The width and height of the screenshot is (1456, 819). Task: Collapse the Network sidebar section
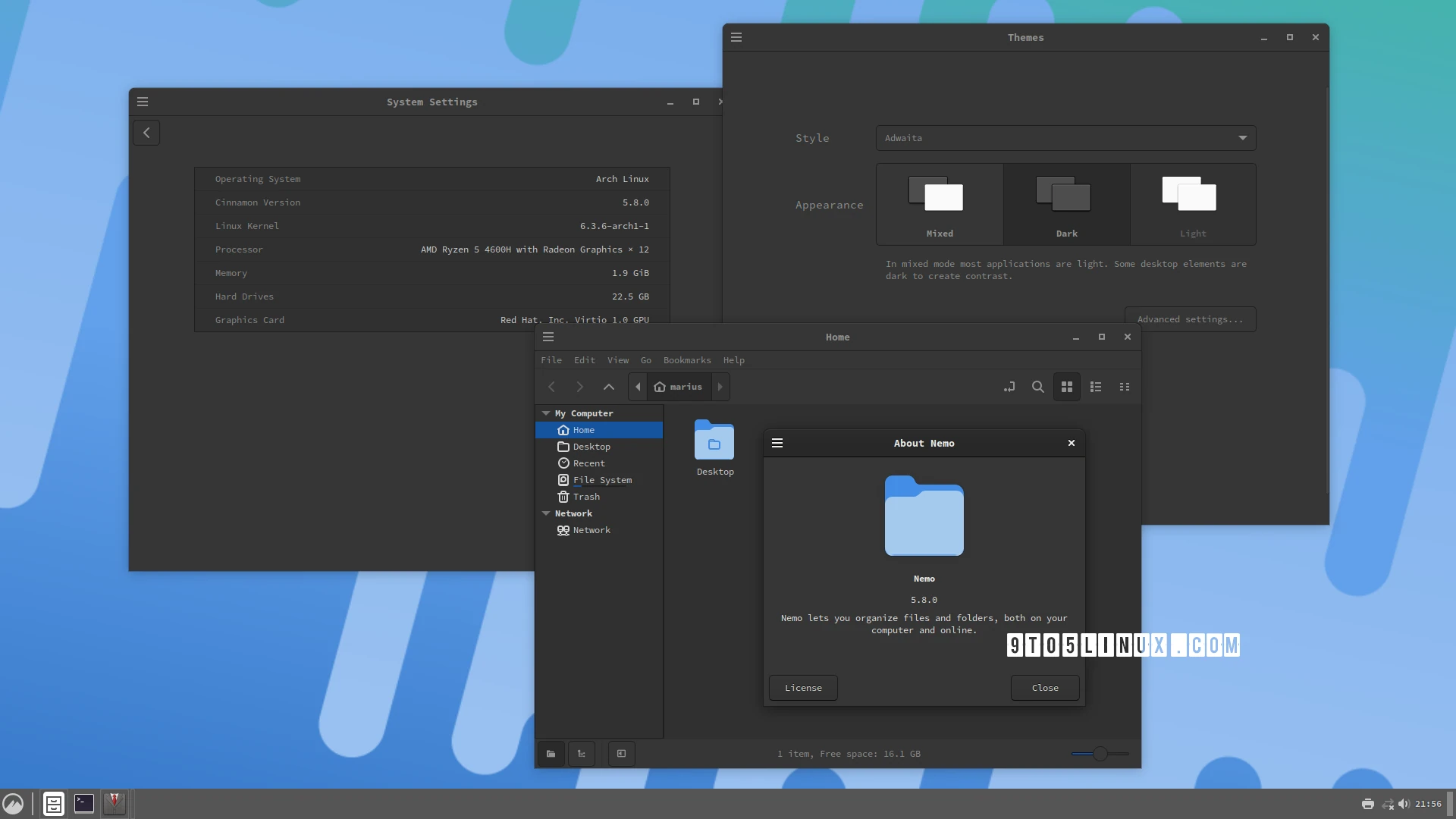(547, 513)
